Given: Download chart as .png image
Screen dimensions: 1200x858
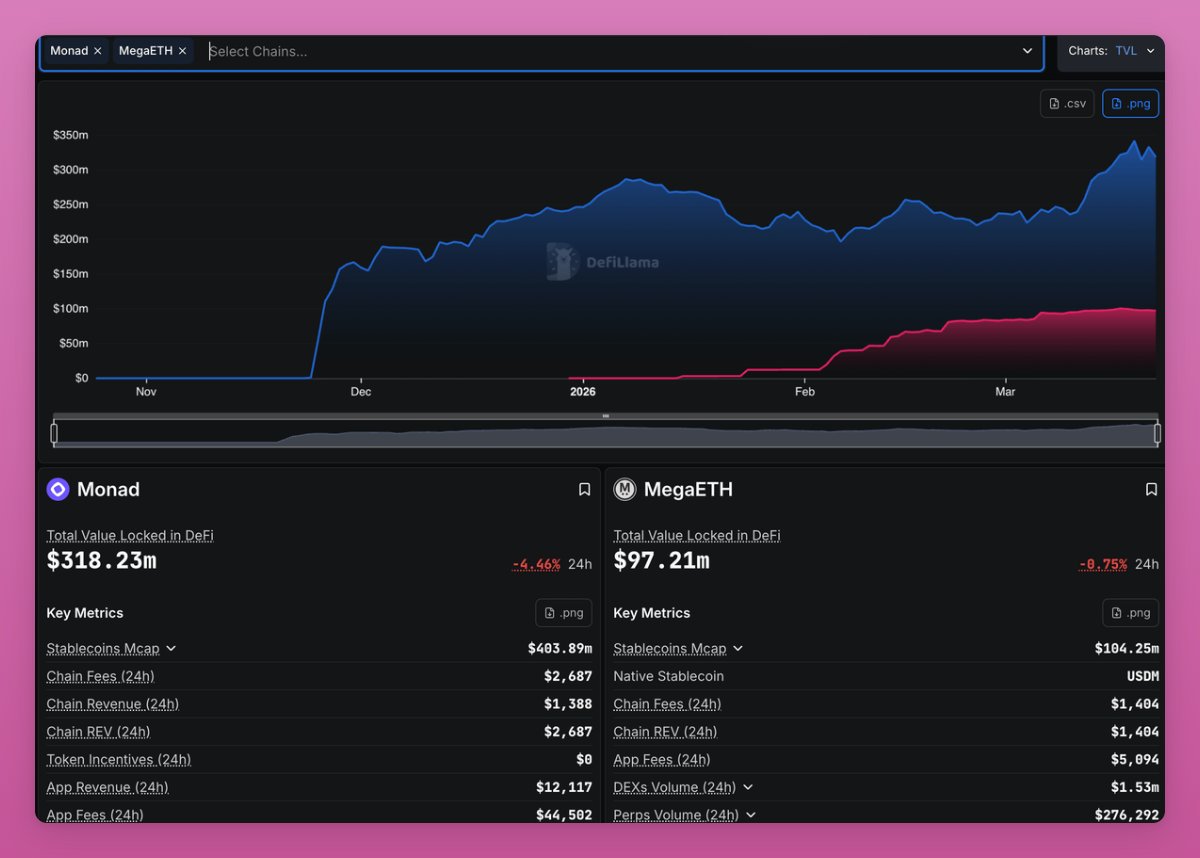Looking at the screenshot, I should click(1130, 104).
